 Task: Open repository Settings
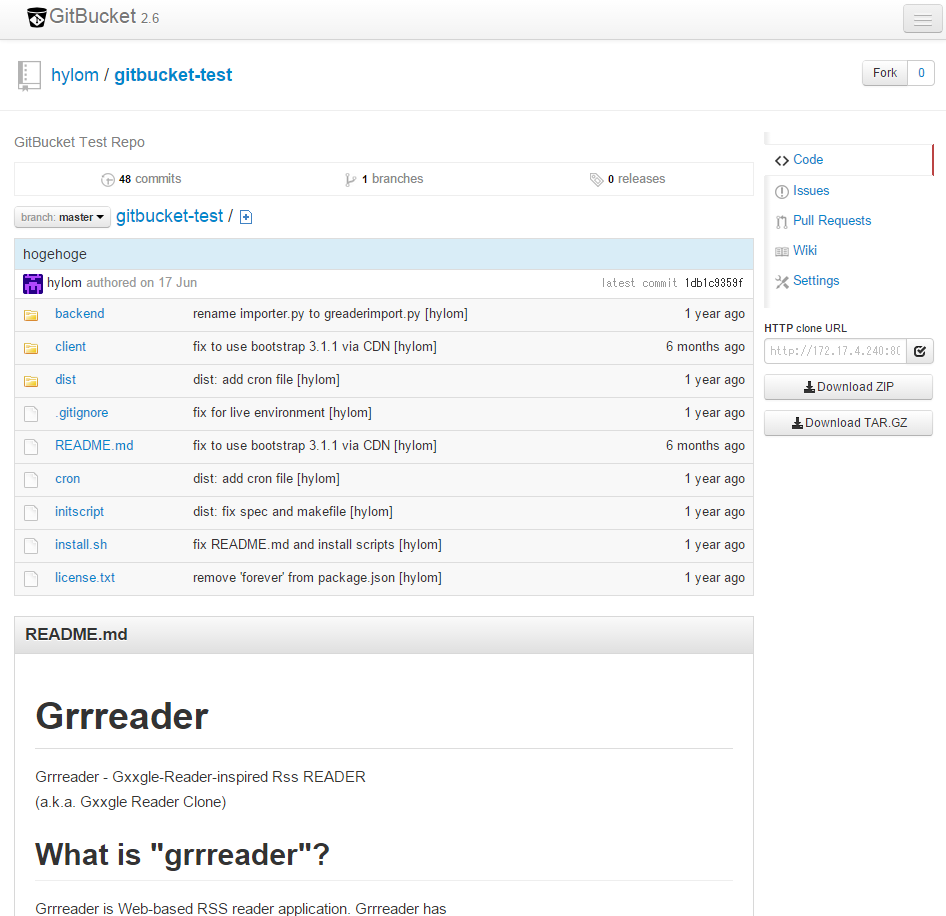(815, 281)
